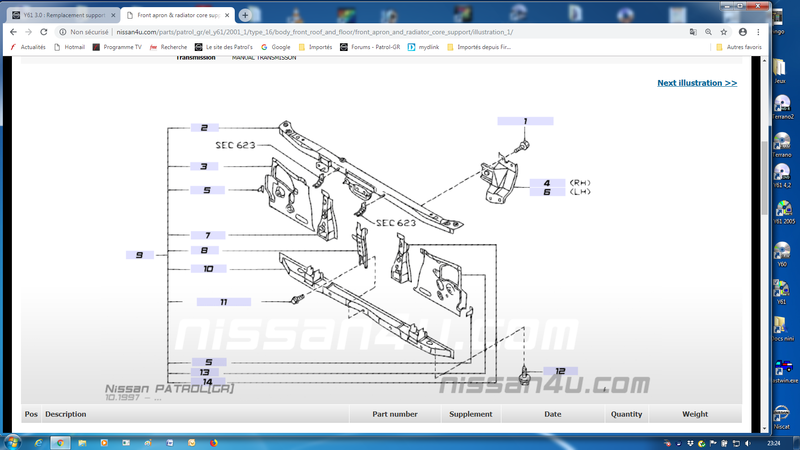Click the Part number column header
Image resolution: width=800 pixels, height=450 pixels.
coord(395,414)
